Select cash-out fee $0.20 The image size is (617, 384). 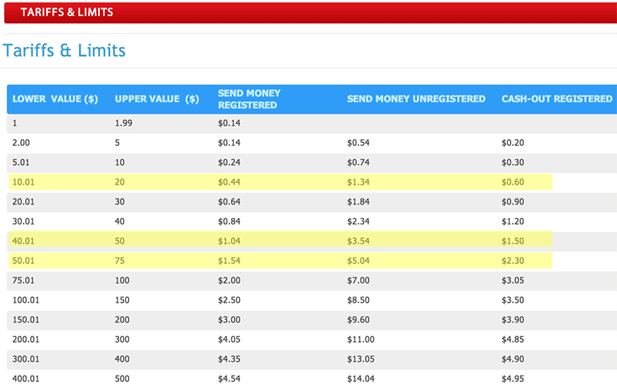tap(513, 143)
